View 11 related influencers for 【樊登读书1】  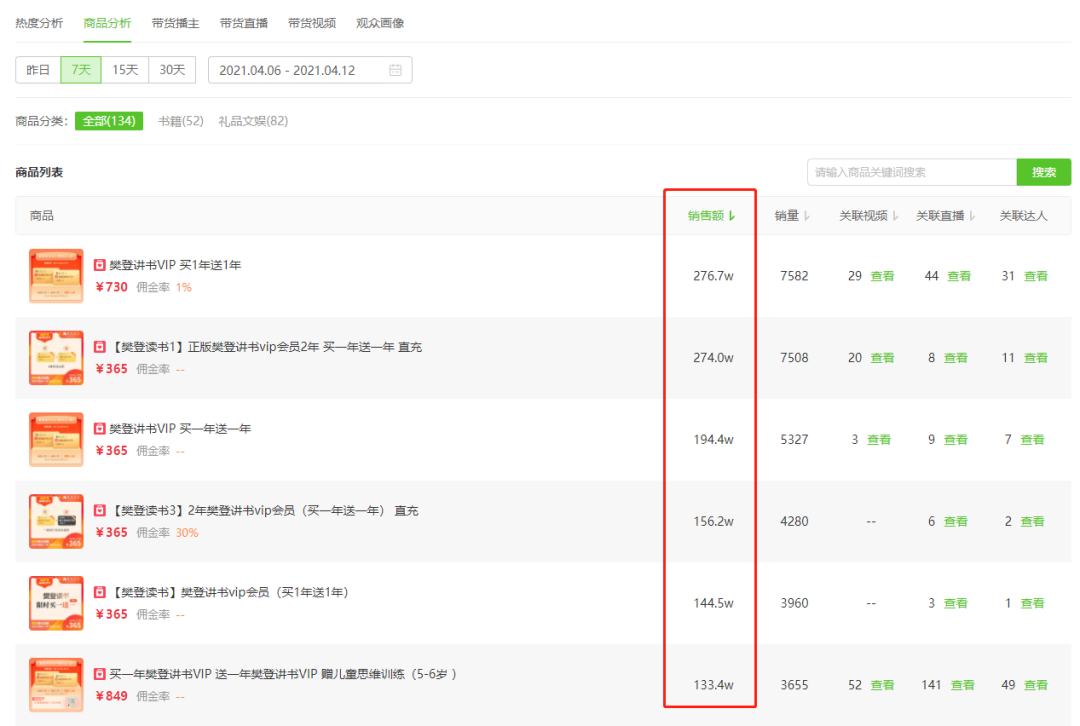[1035, 358]
